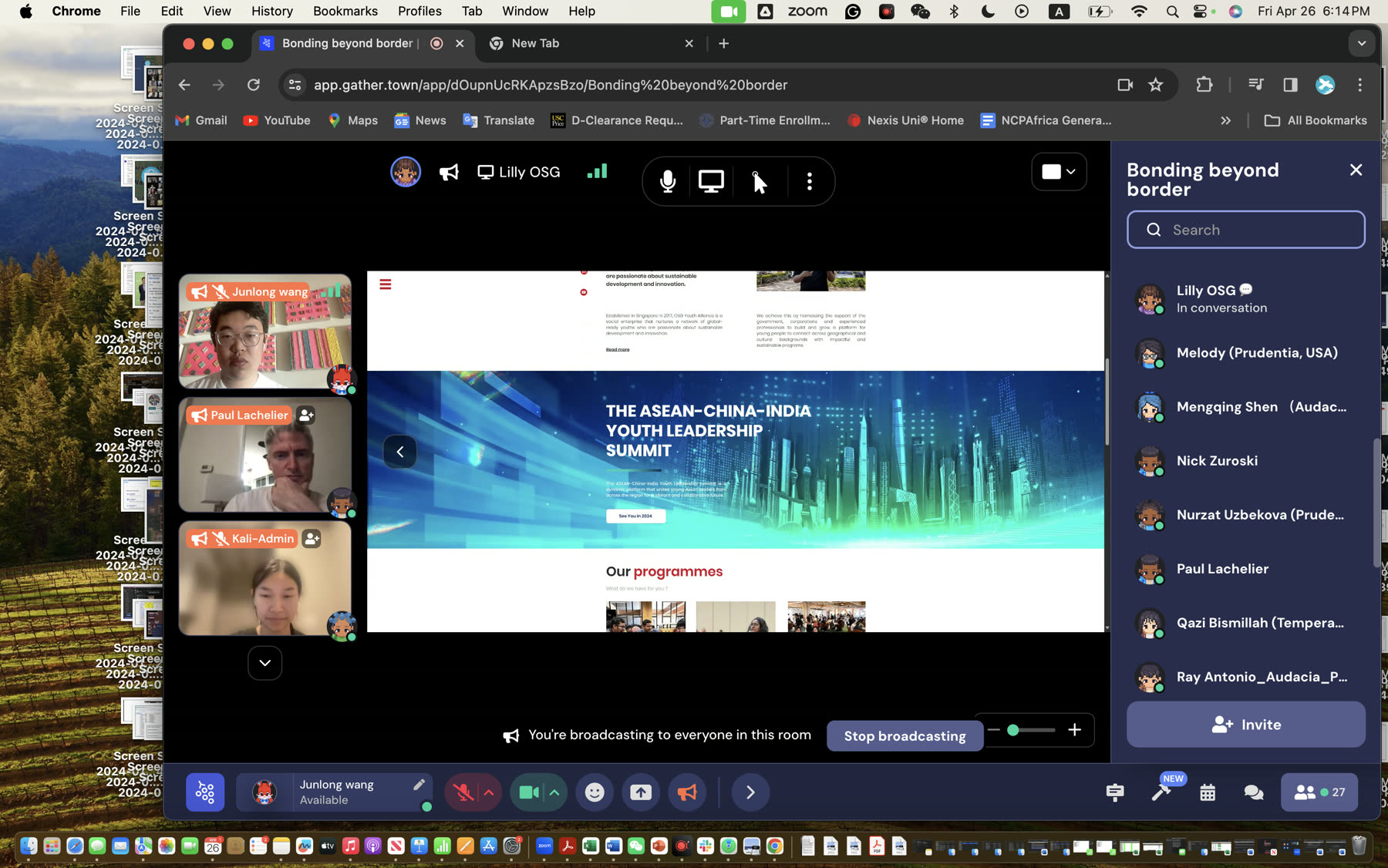The height and width of the screenshot is (868, 1388).
Task: Open the three-dot more options in call controls
Action: tap(809, 181)
